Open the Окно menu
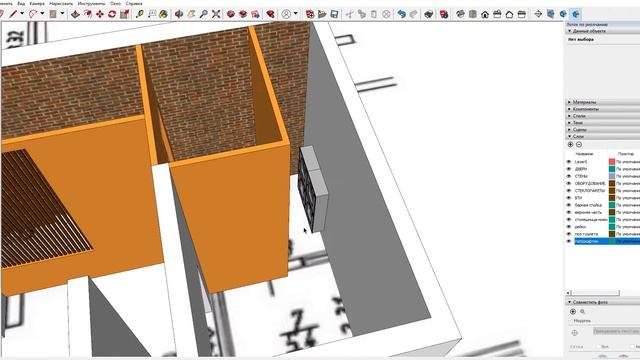The width and height of the screenshot is (640, 360). 116,3
